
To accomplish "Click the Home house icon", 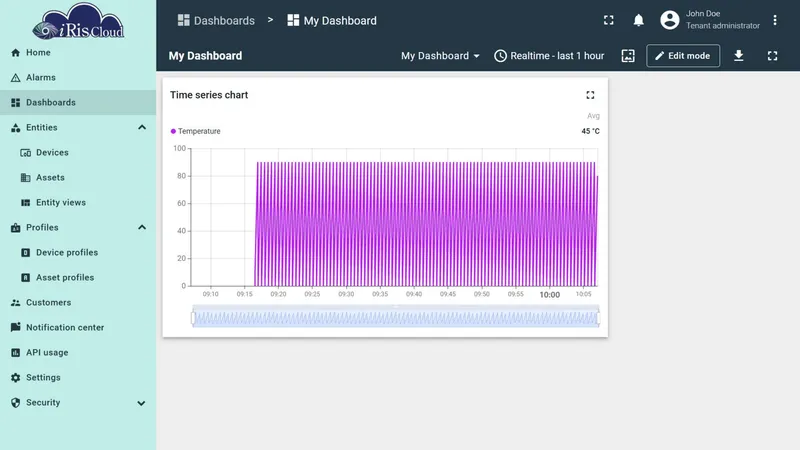I will (15, 53).
